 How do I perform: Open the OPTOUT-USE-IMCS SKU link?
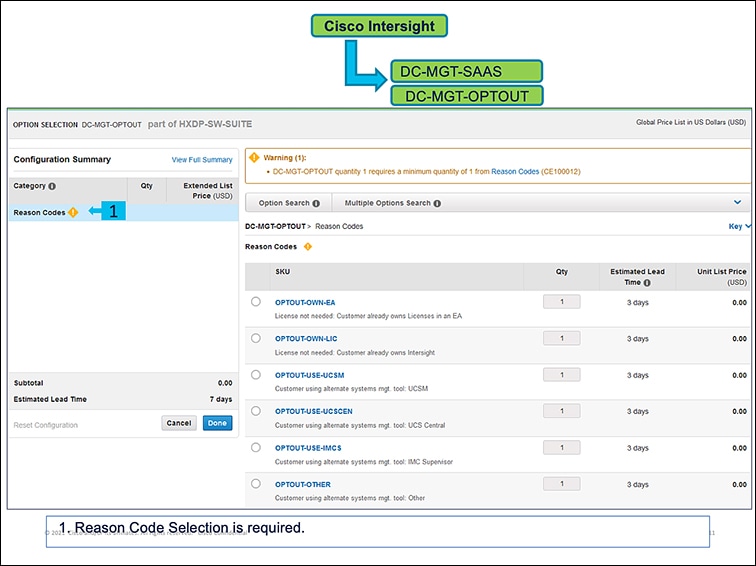pyautogui.click(x=308, y=448)
